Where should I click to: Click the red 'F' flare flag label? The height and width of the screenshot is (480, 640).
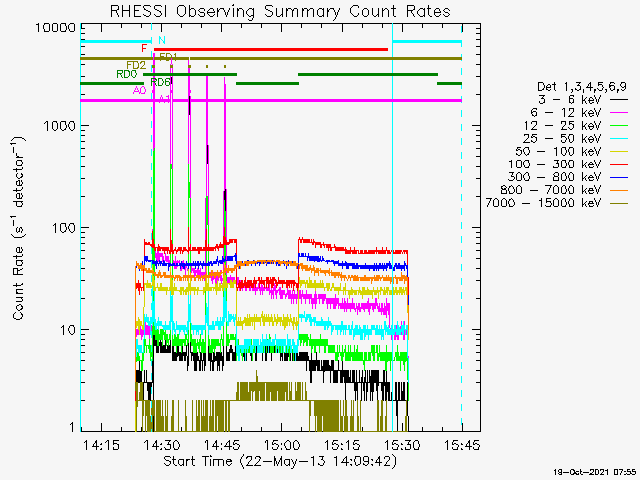tap(144, 49)
